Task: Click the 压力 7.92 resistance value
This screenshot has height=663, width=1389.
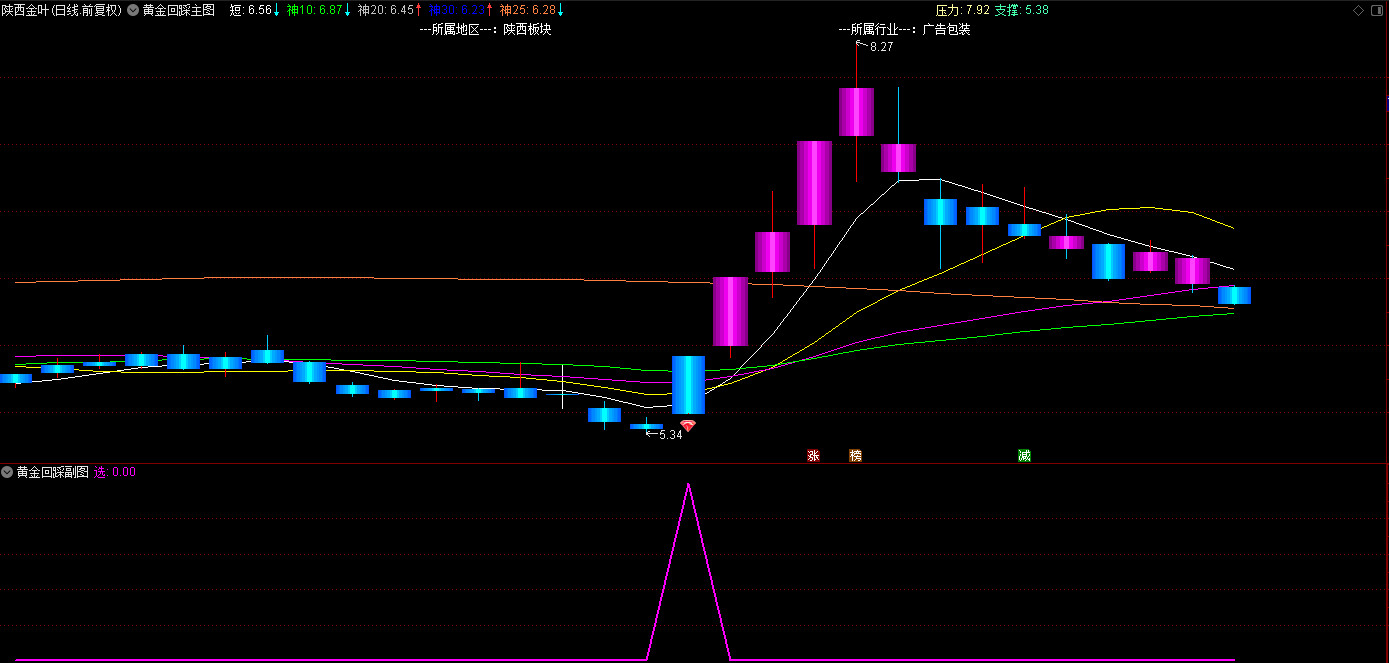Action: tap(962, 10)
